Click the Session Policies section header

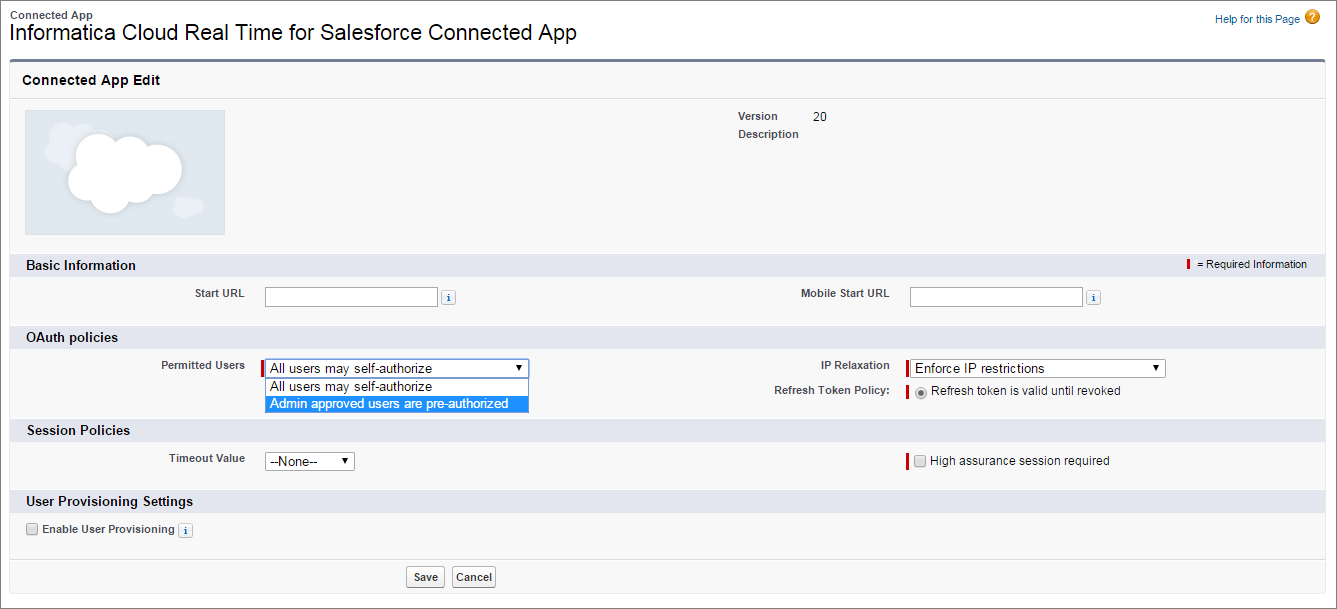(78, 430)
